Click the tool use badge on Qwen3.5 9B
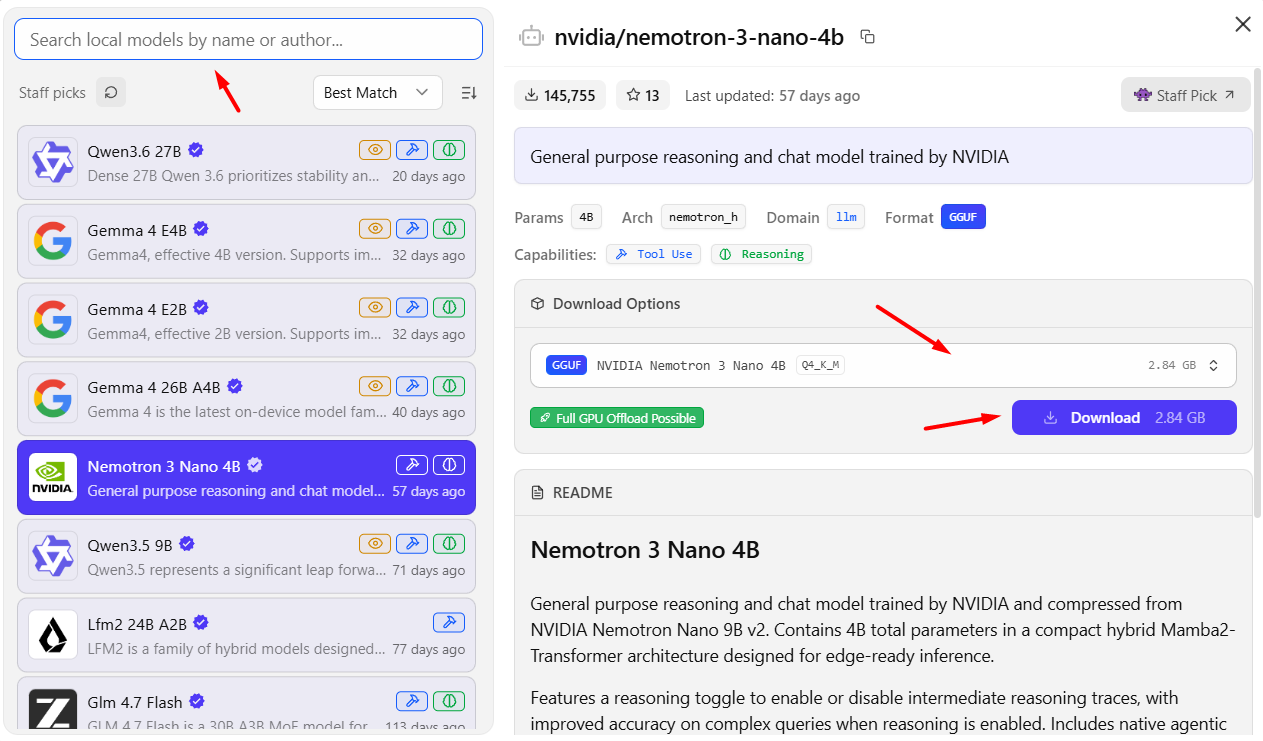The width and height of the screenshot is (1263, 741). tap(412, 544)
